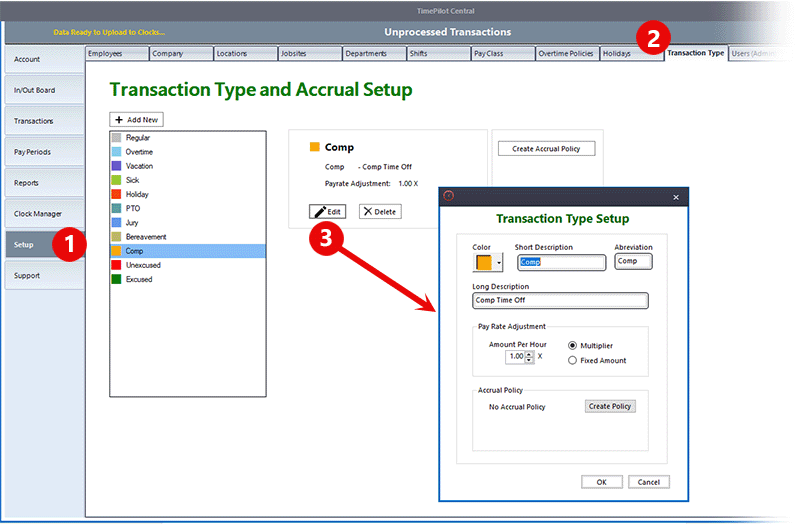Select the Fixed Amount radio button
Image resolution: width=800 pixels, height=524 pixels.
(x=572, y=360)
